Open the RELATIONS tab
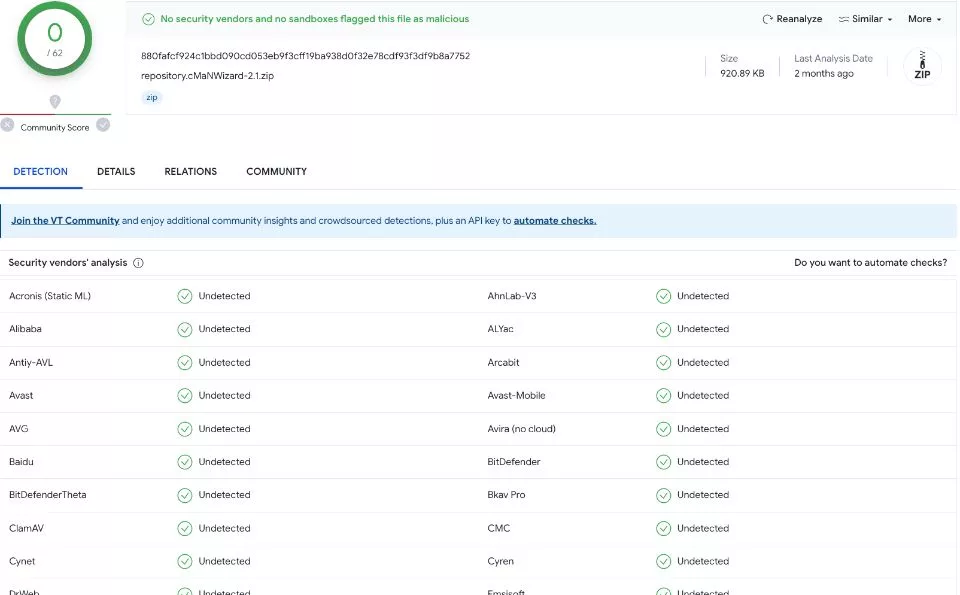The height and width of the screenshot is (595, 960). point(190,171)
